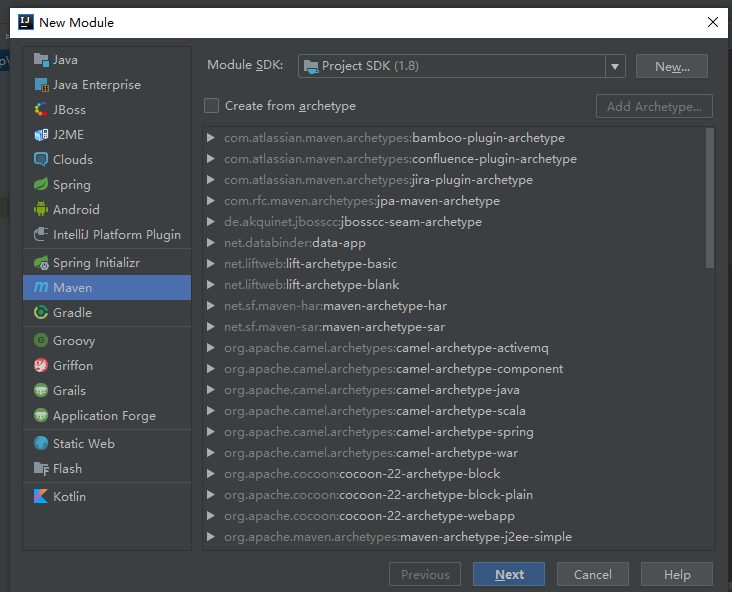Image resolution: width=732 pixels, height=592 pixels.
Task: Click the Maven m icon
Action: [x=41, y=288]
